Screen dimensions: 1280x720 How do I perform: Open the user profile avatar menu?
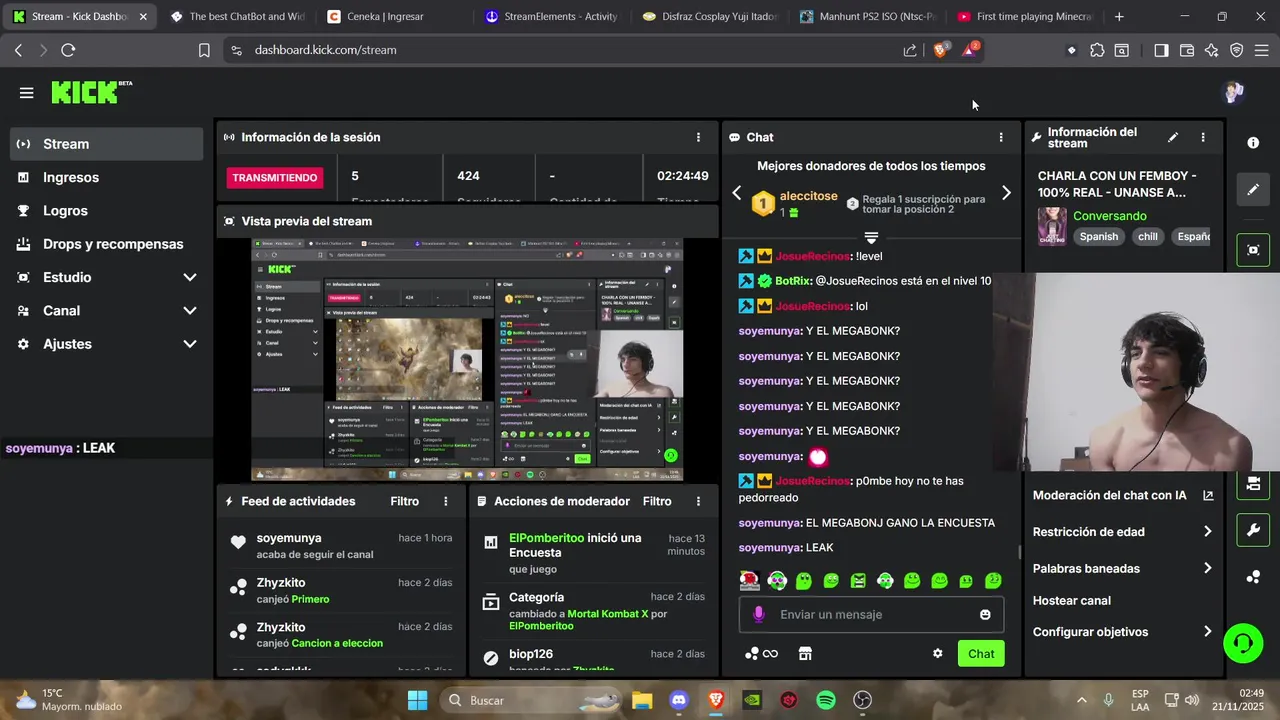pos(1233,92)
